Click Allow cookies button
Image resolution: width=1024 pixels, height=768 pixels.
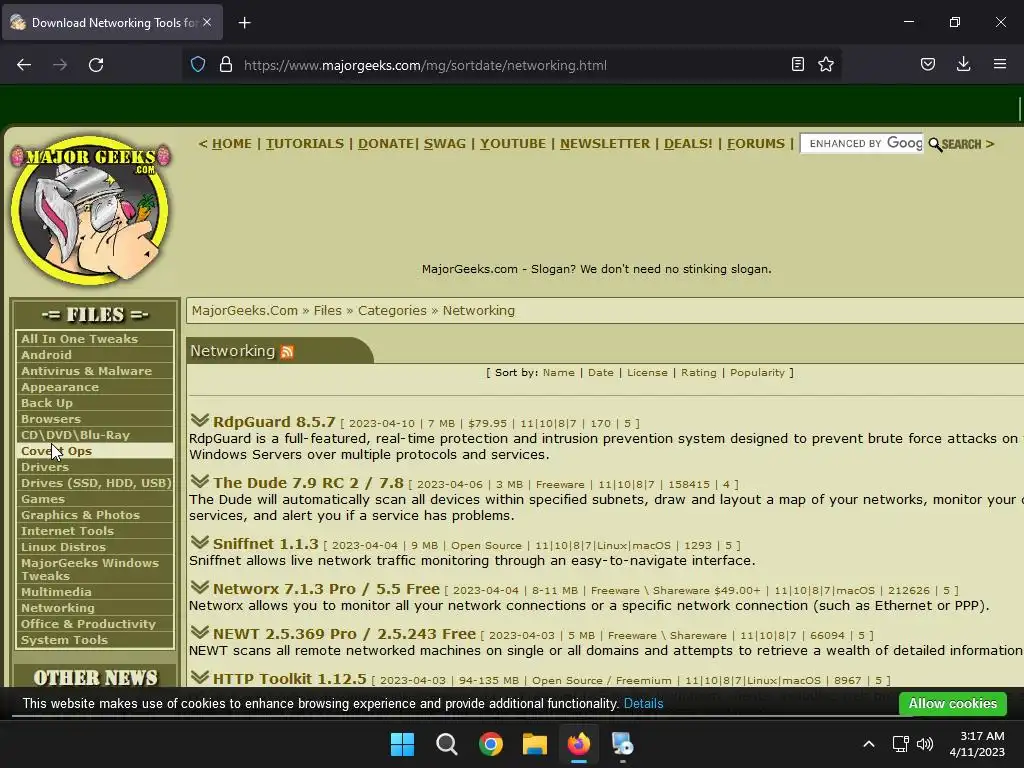pos(952,703)
